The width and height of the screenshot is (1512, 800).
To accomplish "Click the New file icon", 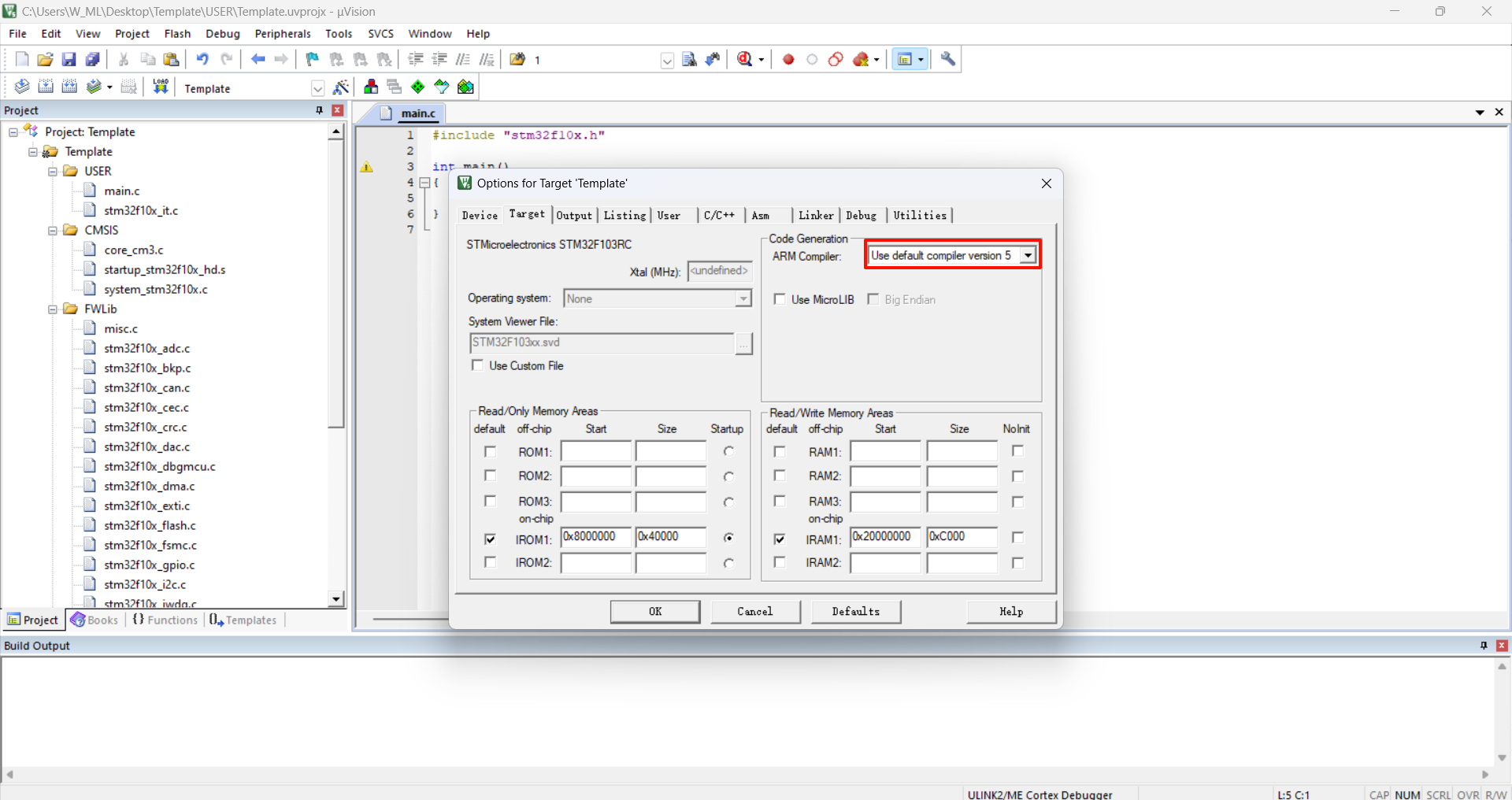I will [x=22, y=59].
